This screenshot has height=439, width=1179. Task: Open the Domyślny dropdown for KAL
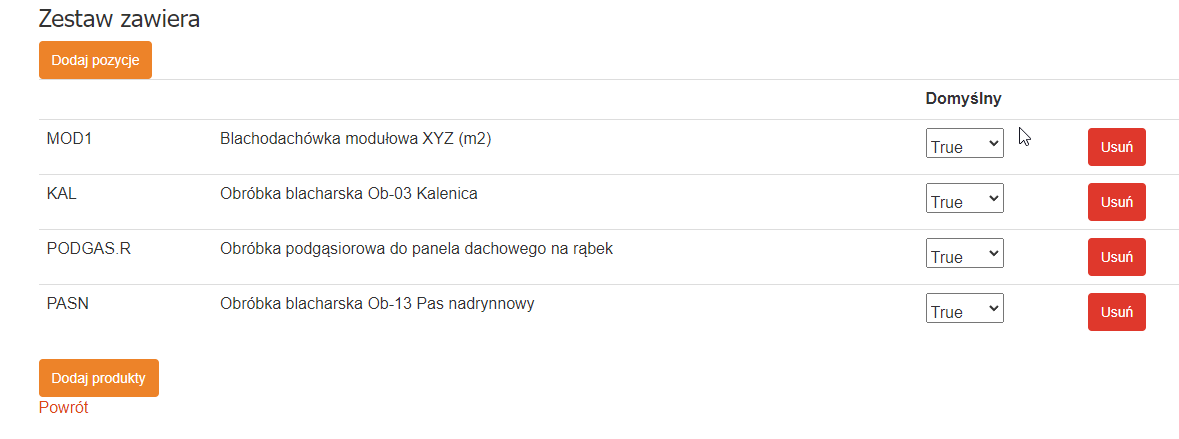click(x=964, y=201)
